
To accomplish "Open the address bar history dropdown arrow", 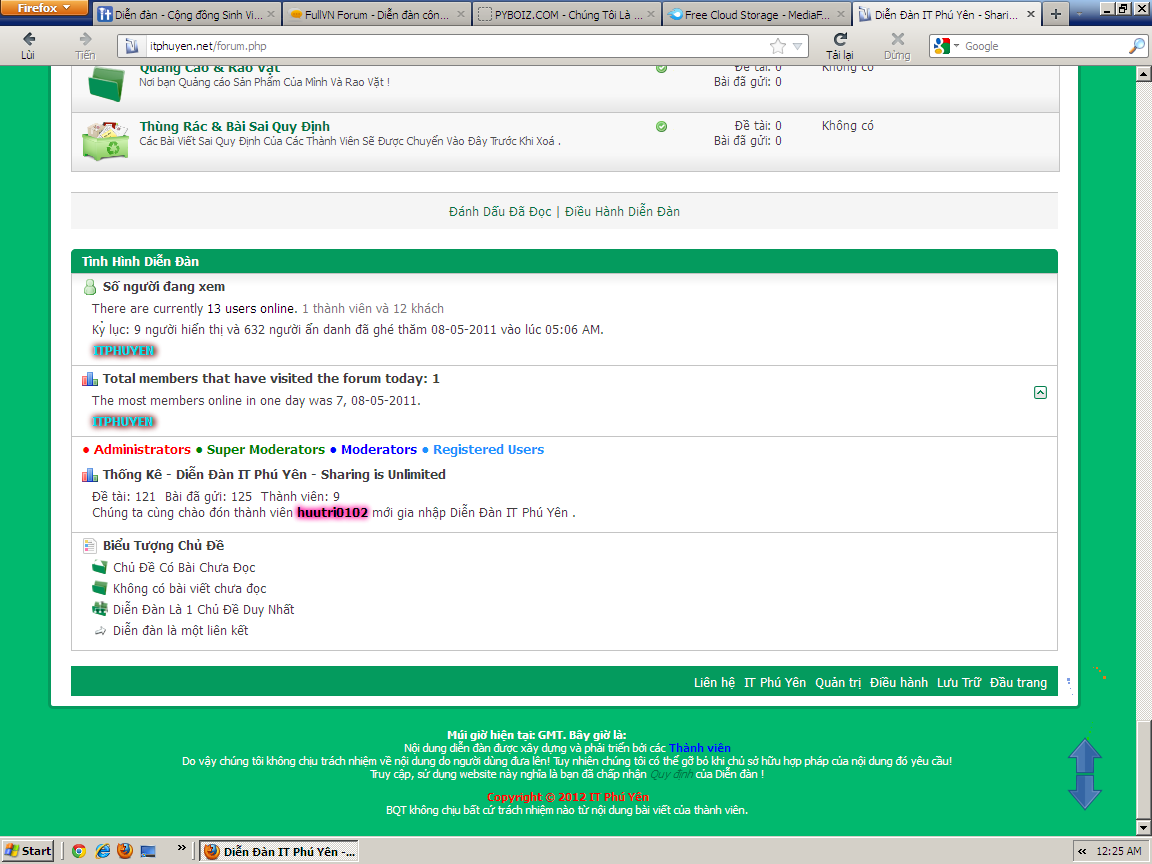I will point(798,46).
